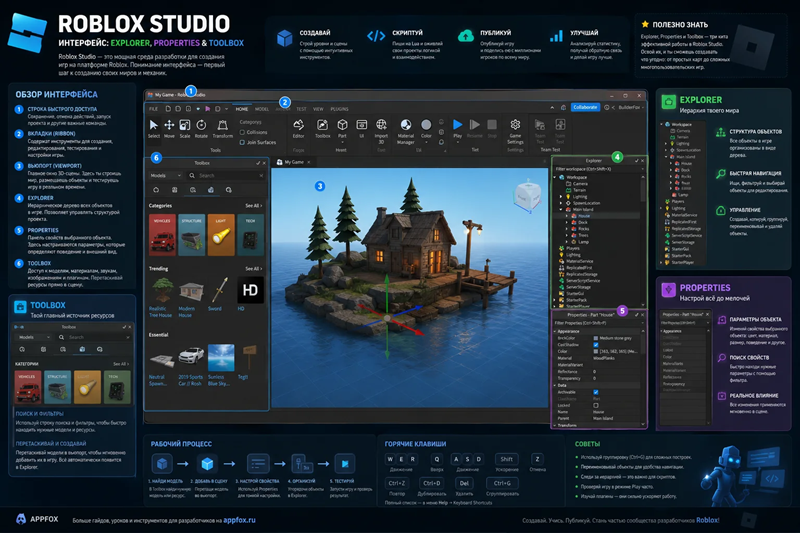Hit the Stop test button
800x533 pixels.
tap(492, 129)
